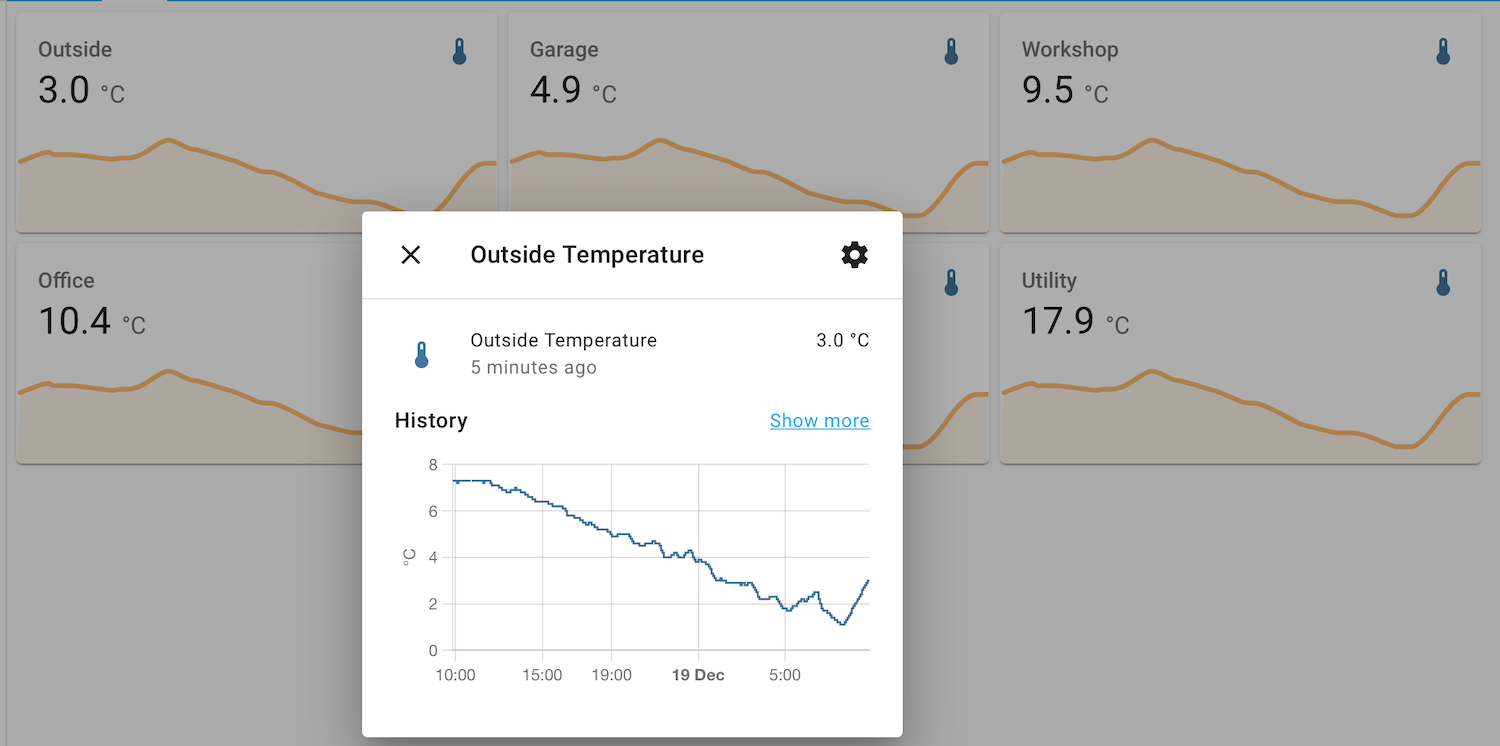Click inside the History graph in the dialog

pyautogui.click(x=660, y=555)
